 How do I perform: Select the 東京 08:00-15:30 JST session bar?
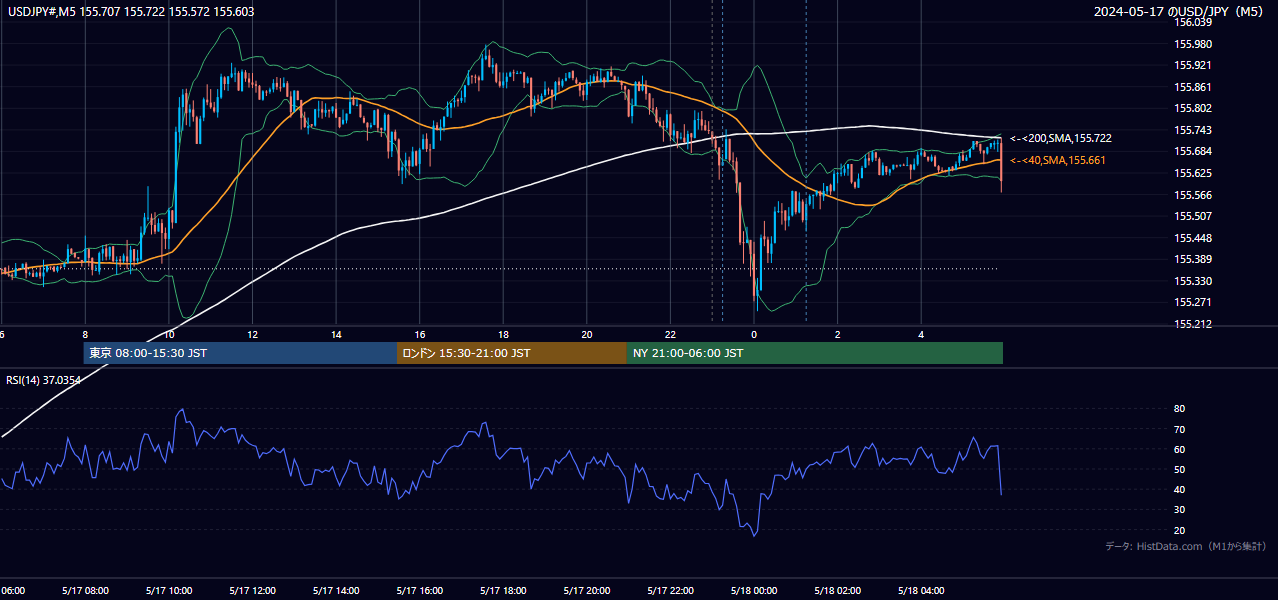coord(240,353)
